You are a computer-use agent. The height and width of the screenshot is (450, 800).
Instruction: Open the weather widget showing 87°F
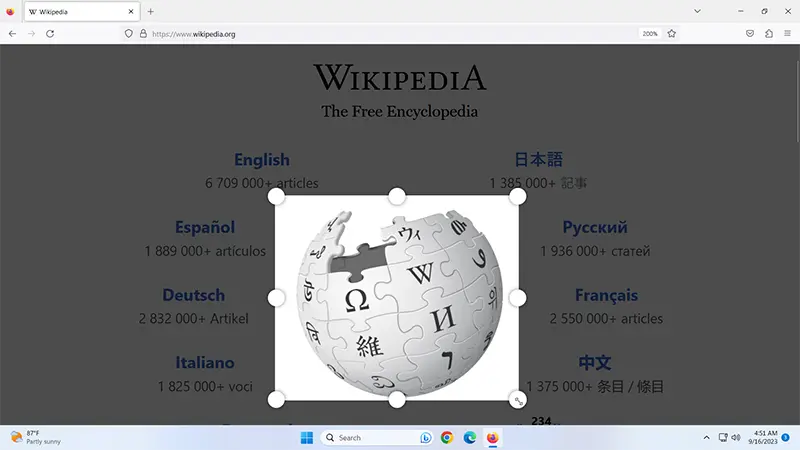tap(36, 437)
